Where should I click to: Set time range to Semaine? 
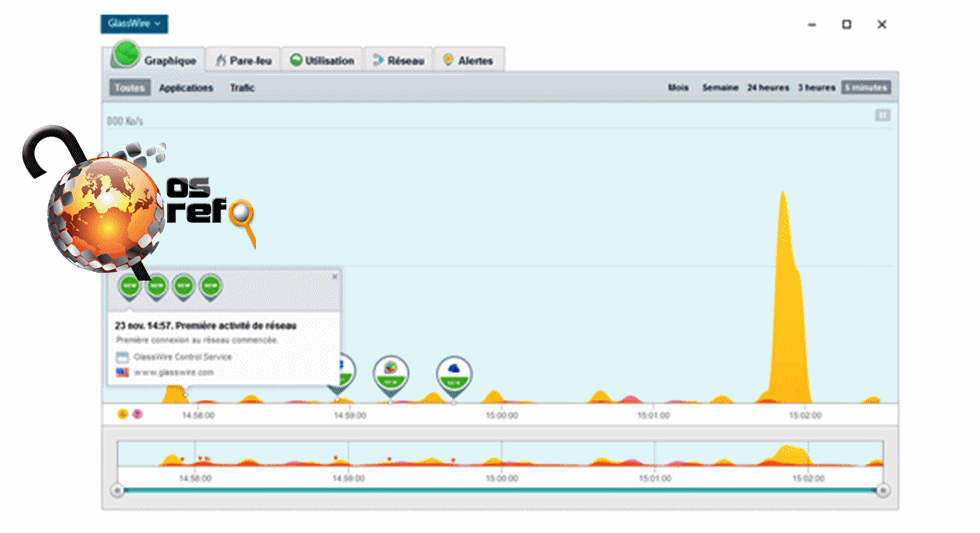pyautogui.click(x=720, y=87)
